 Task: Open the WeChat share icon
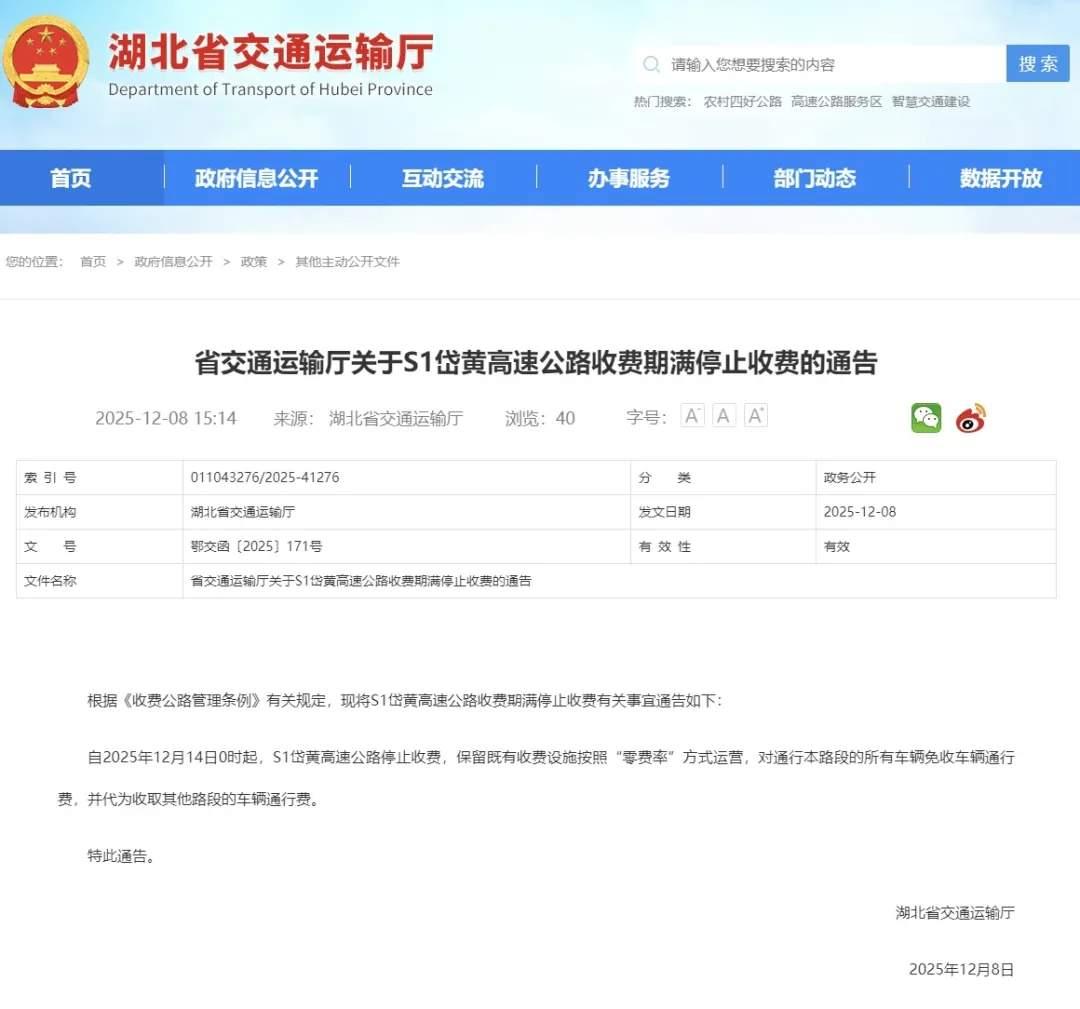click(x=925, y=418)
